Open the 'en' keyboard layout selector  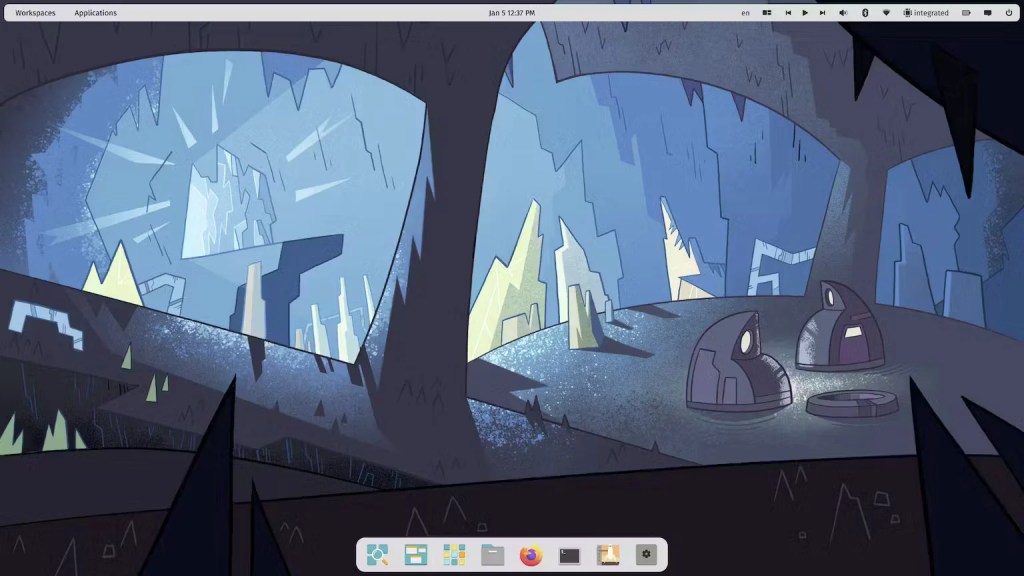[745, 12]
